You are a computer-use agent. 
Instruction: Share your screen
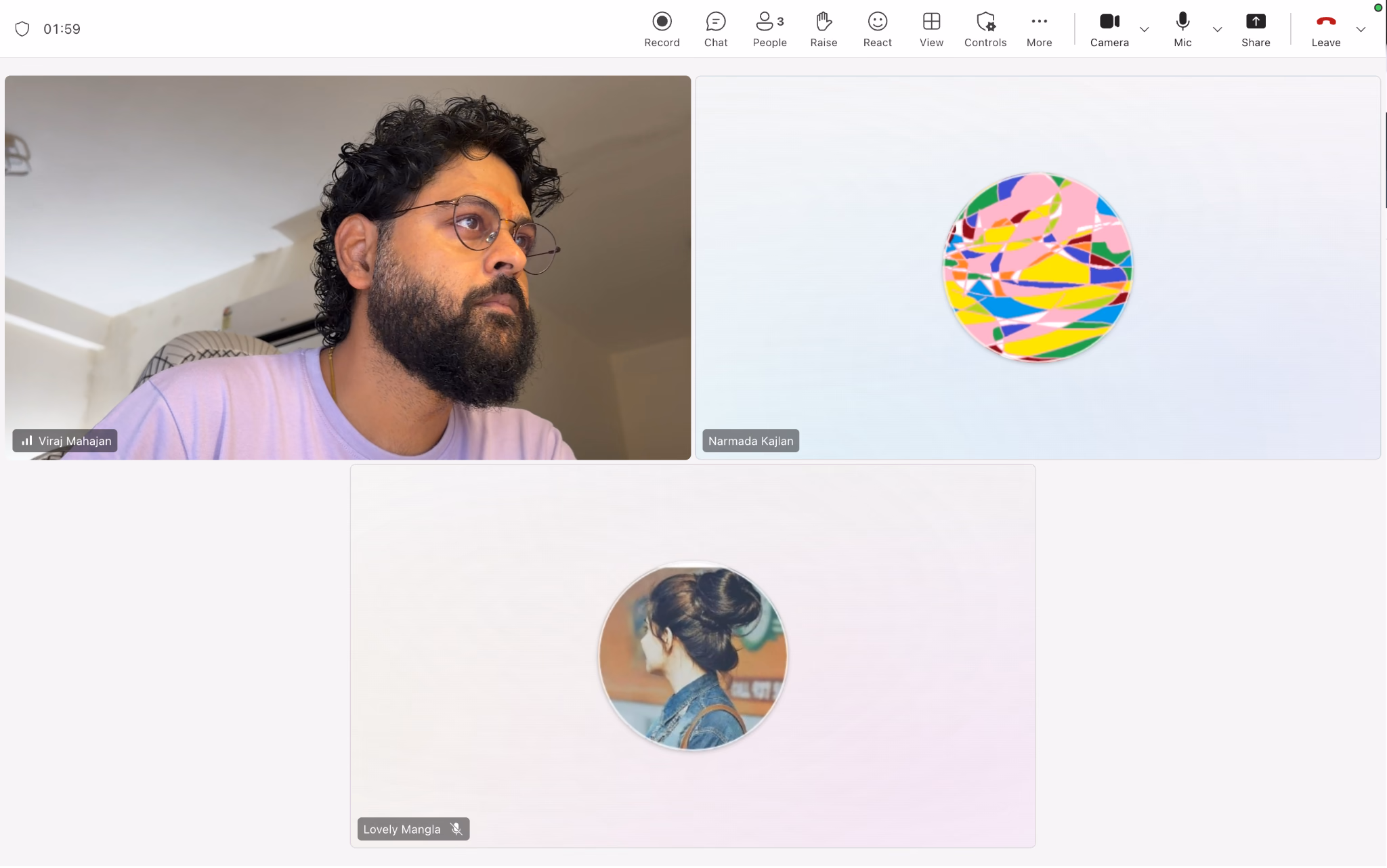tap(1255, 29)
